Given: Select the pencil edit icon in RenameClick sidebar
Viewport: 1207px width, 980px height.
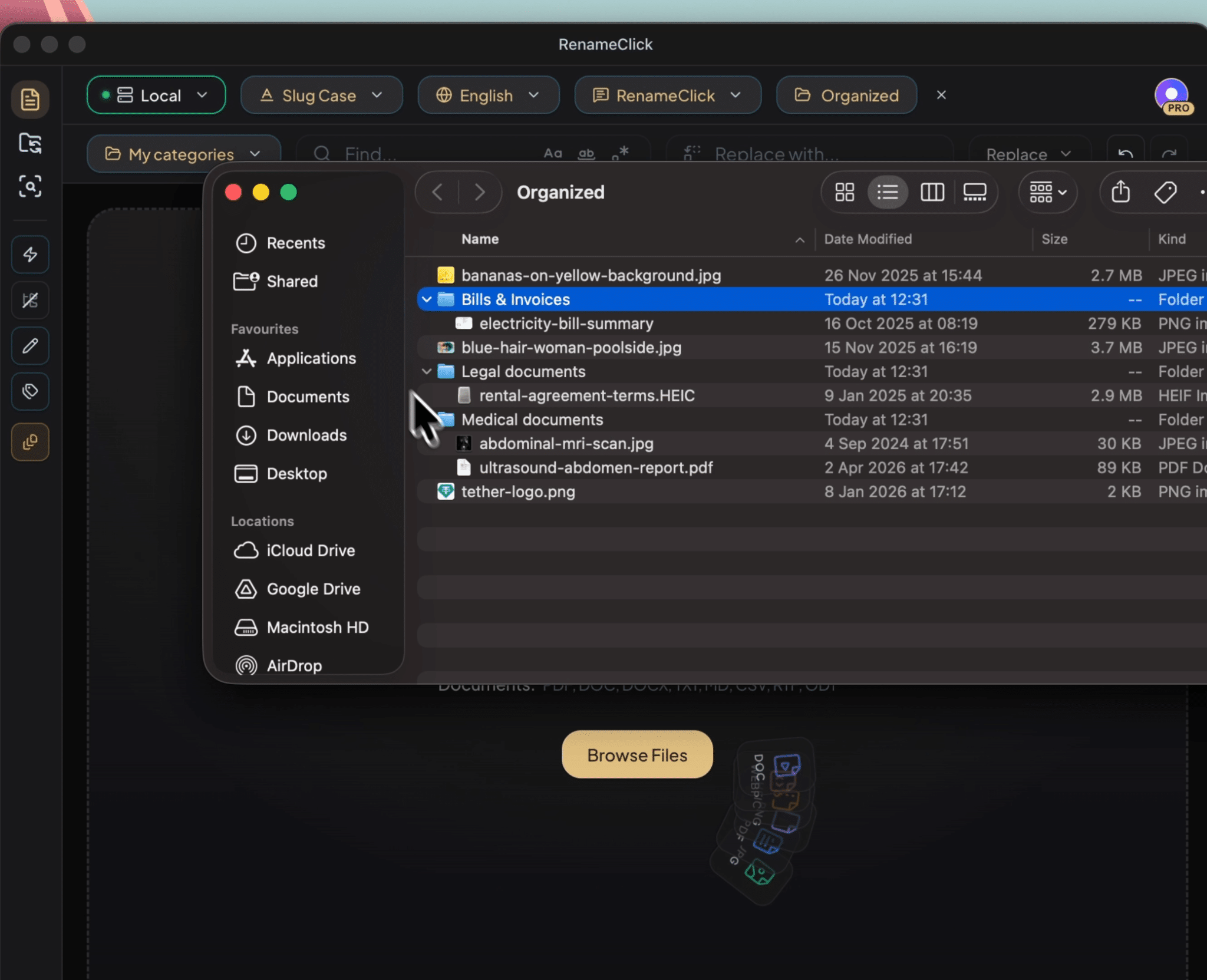Looking at the screenshot, I should coord(30,346).
